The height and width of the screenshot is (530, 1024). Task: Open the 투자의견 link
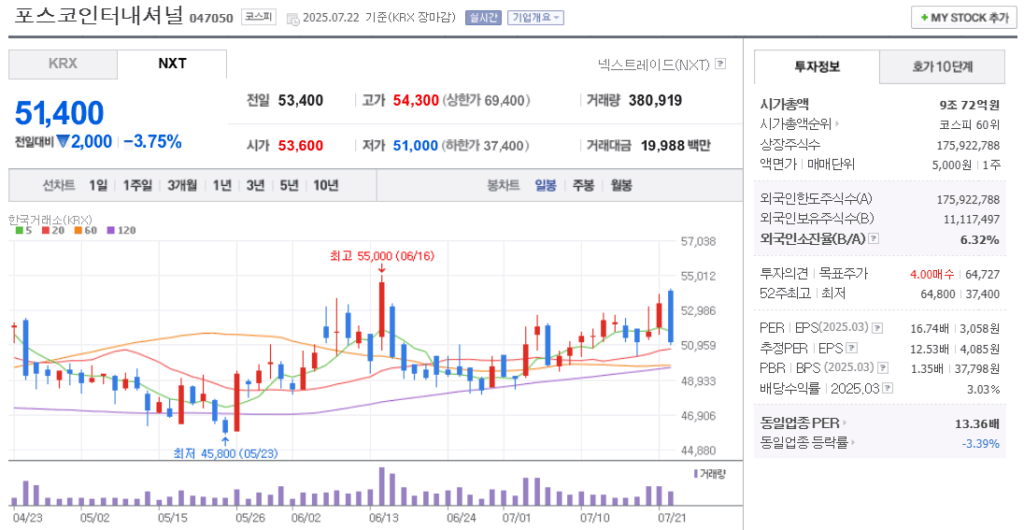784,273
